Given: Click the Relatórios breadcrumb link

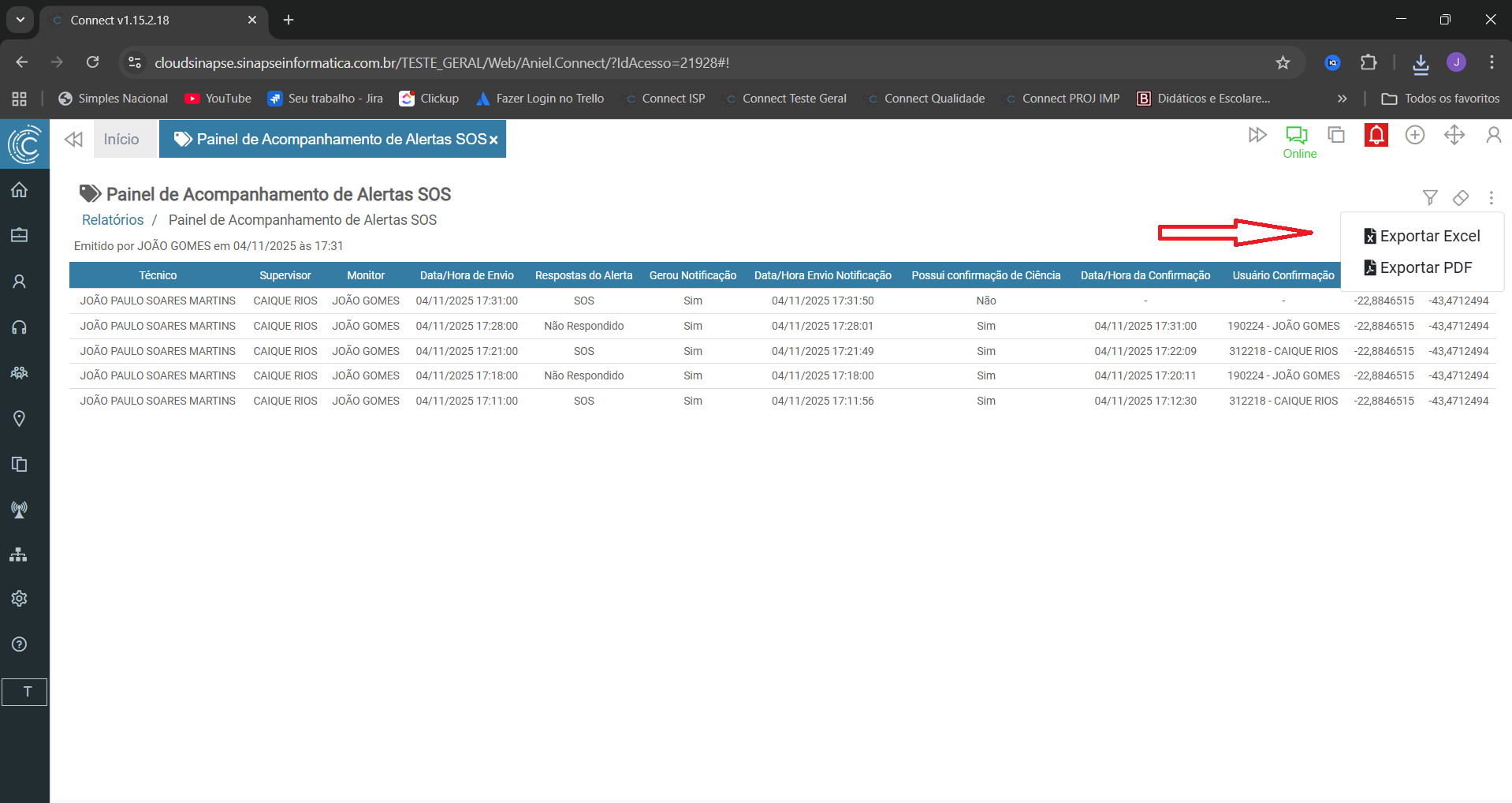Looking at the screenshot, I should 113,220.
